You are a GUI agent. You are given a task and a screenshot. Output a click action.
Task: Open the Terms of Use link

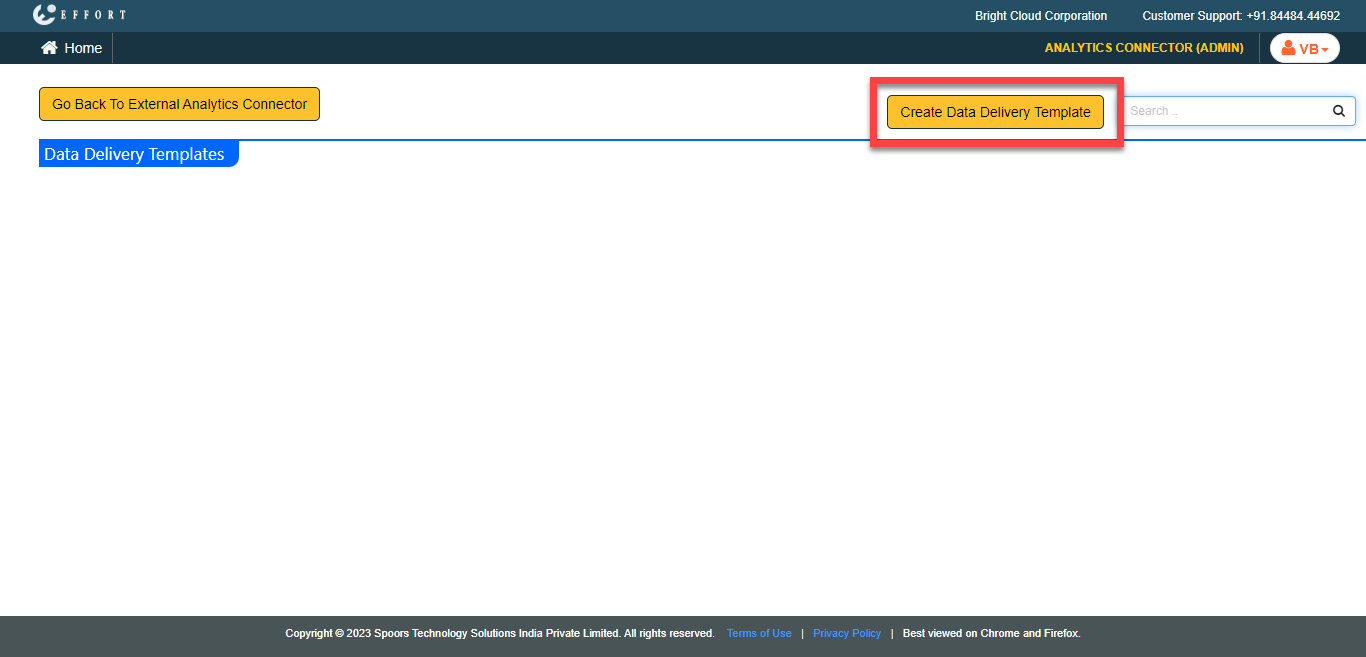pyautogui.click(x=759, y=633)
